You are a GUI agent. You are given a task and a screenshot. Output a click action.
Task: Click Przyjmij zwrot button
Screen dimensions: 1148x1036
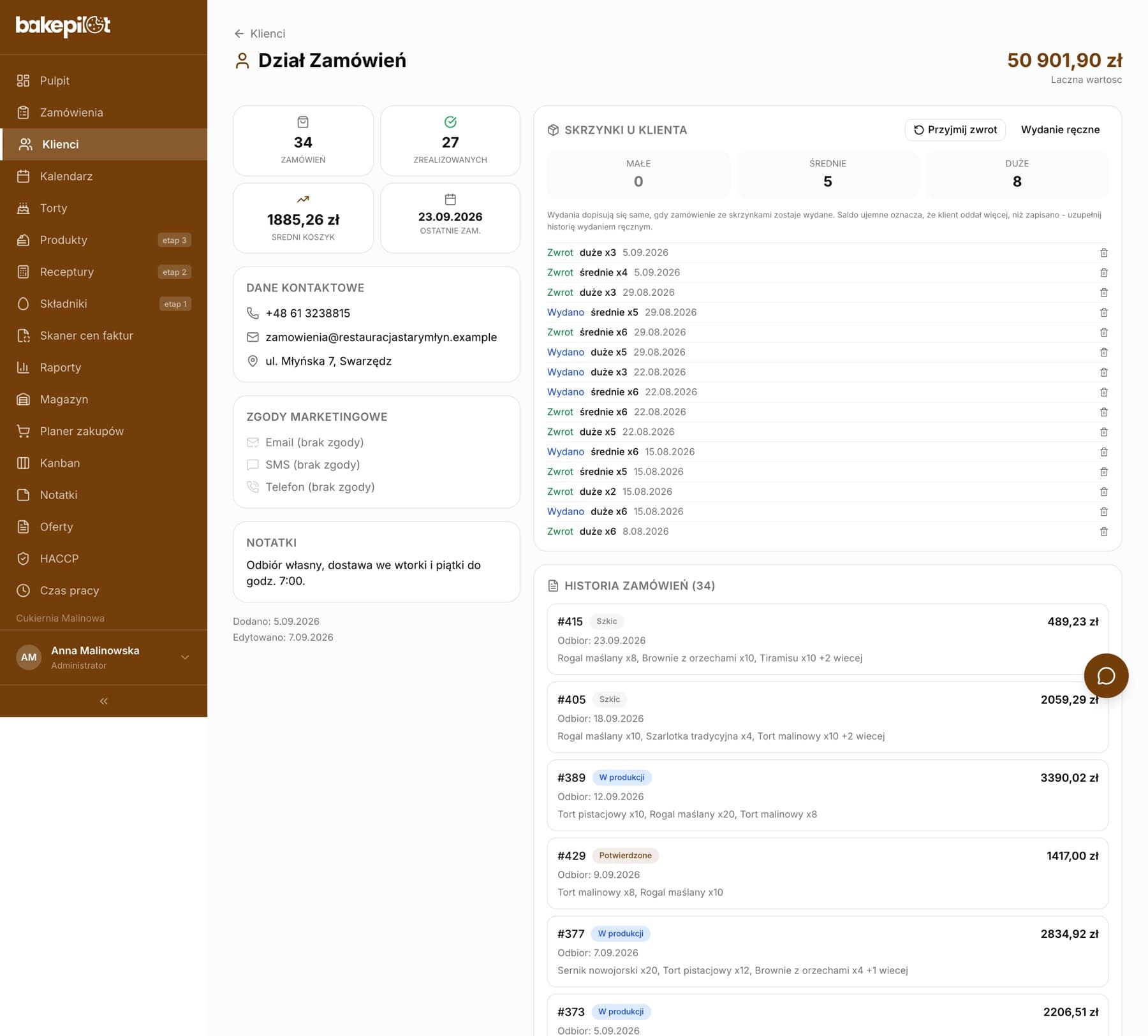(955, 129)
